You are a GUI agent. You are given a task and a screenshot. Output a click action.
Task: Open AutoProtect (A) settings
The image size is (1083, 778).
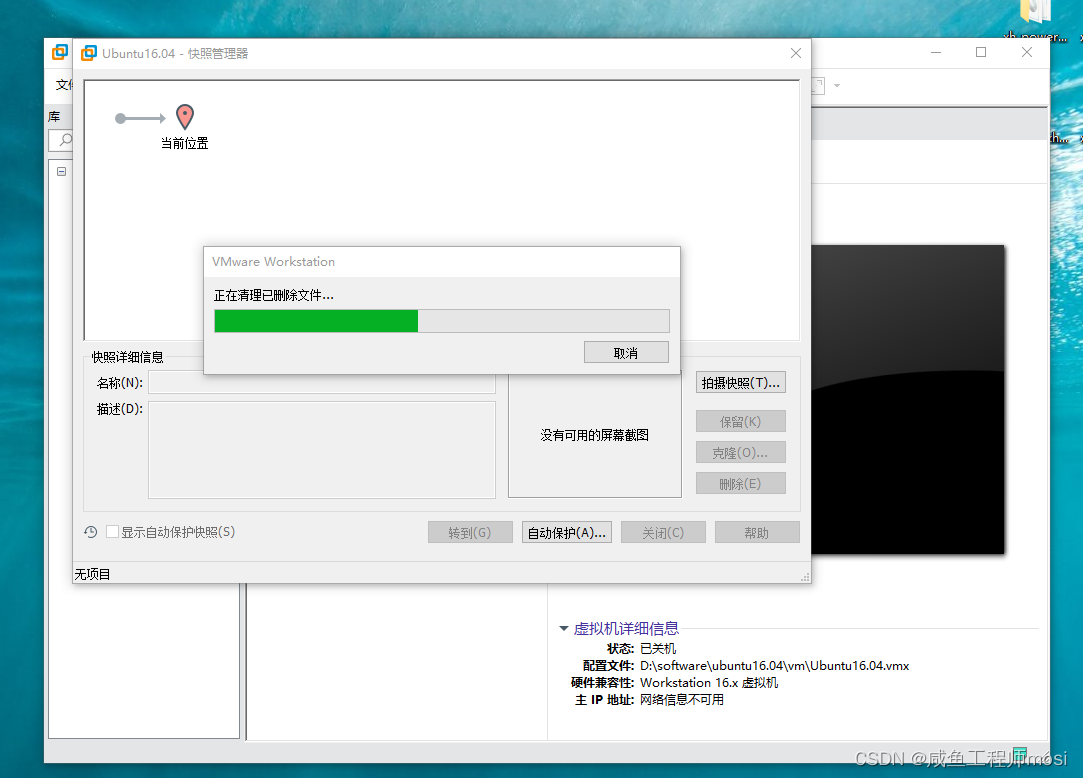pos(566,532)
